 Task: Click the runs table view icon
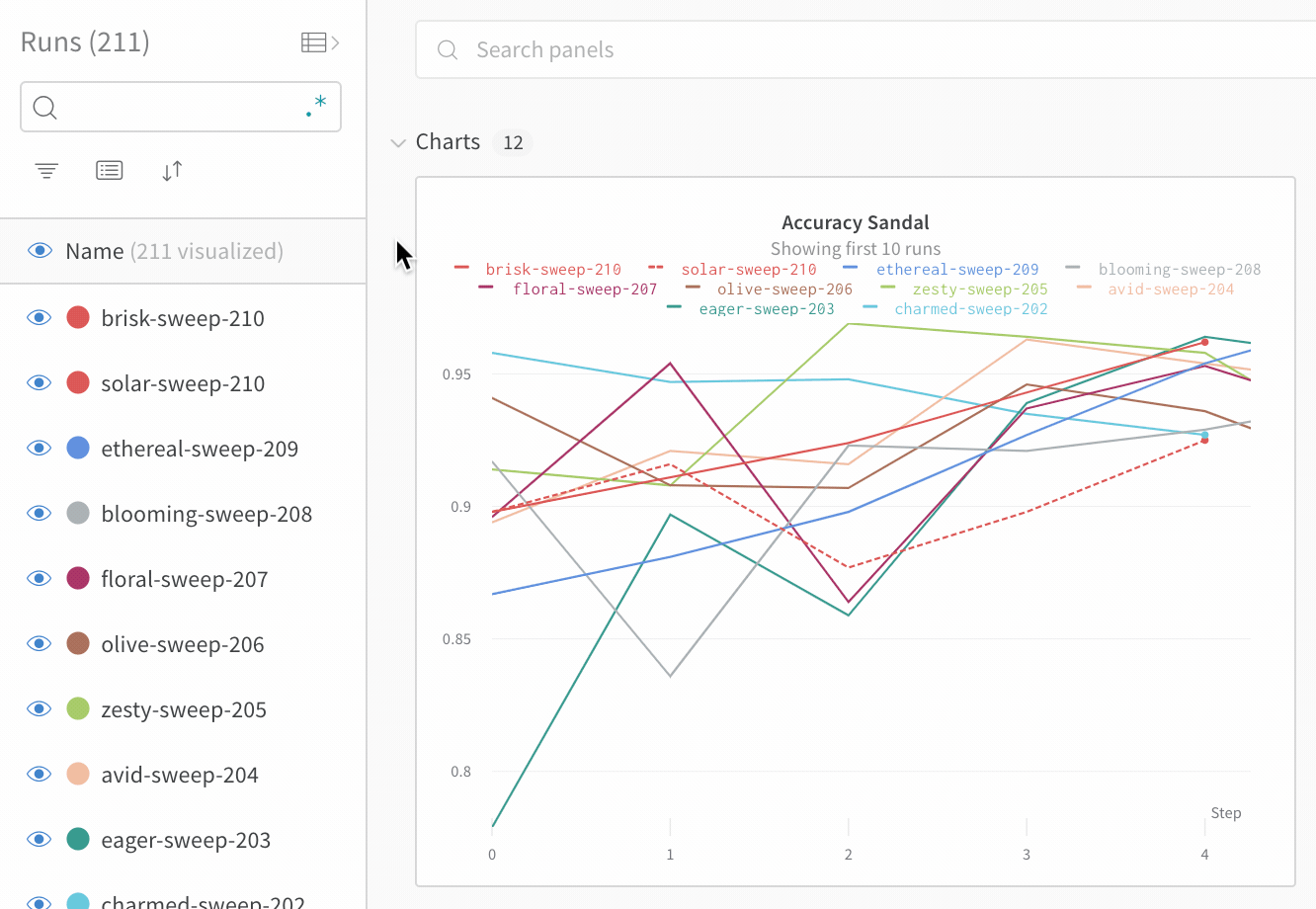click(311, 41)
